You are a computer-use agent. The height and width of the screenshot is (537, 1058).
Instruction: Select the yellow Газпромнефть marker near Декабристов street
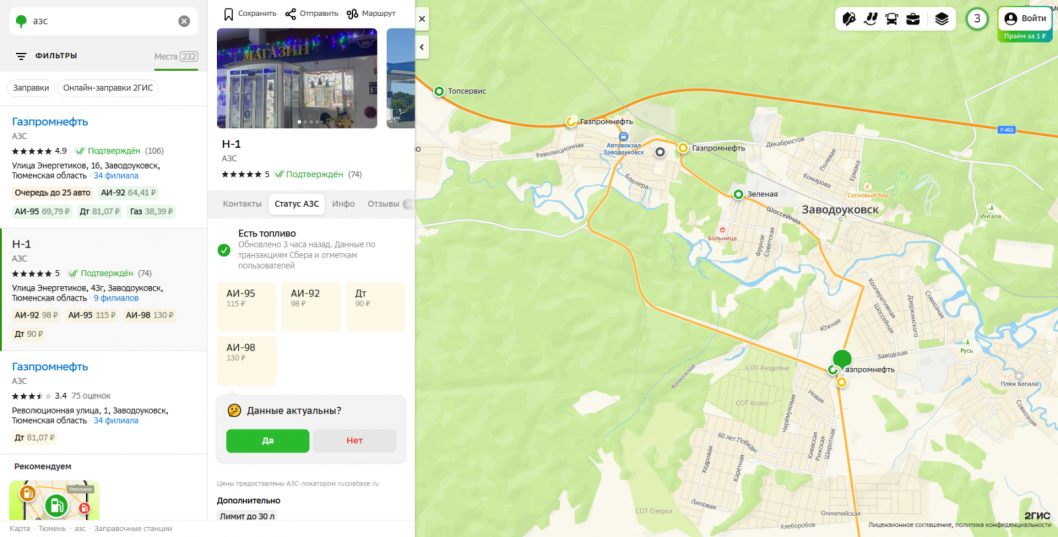tap(683, 148)
